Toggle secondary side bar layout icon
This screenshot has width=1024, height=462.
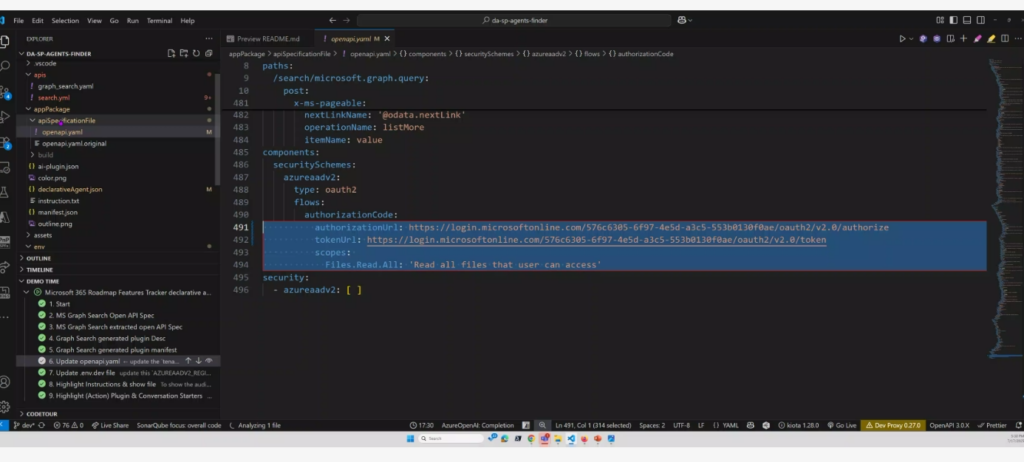tap(981, 20)
